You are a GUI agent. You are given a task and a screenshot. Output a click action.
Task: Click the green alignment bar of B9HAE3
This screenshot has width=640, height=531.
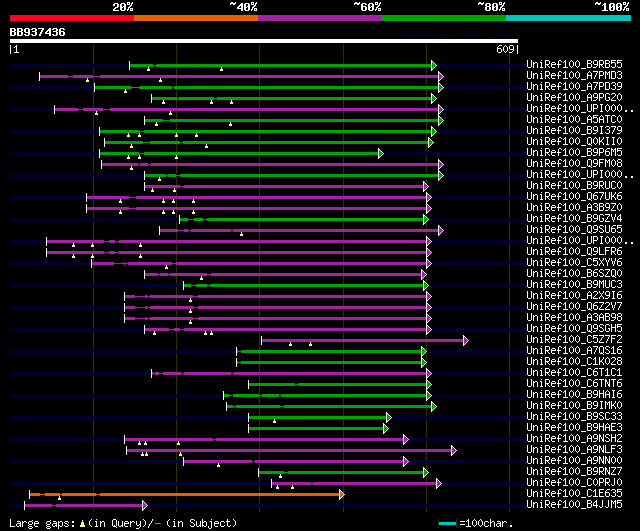pyautogui.click(x=316, y=429)
